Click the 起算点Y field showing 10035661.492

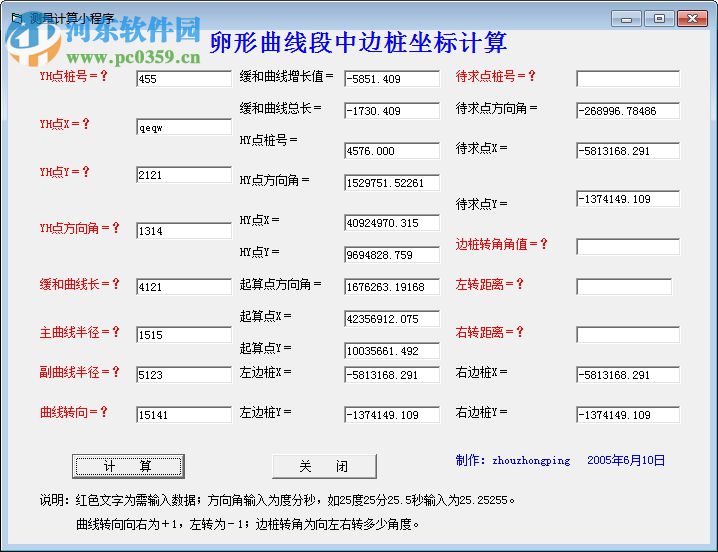(x=392, y=351)
